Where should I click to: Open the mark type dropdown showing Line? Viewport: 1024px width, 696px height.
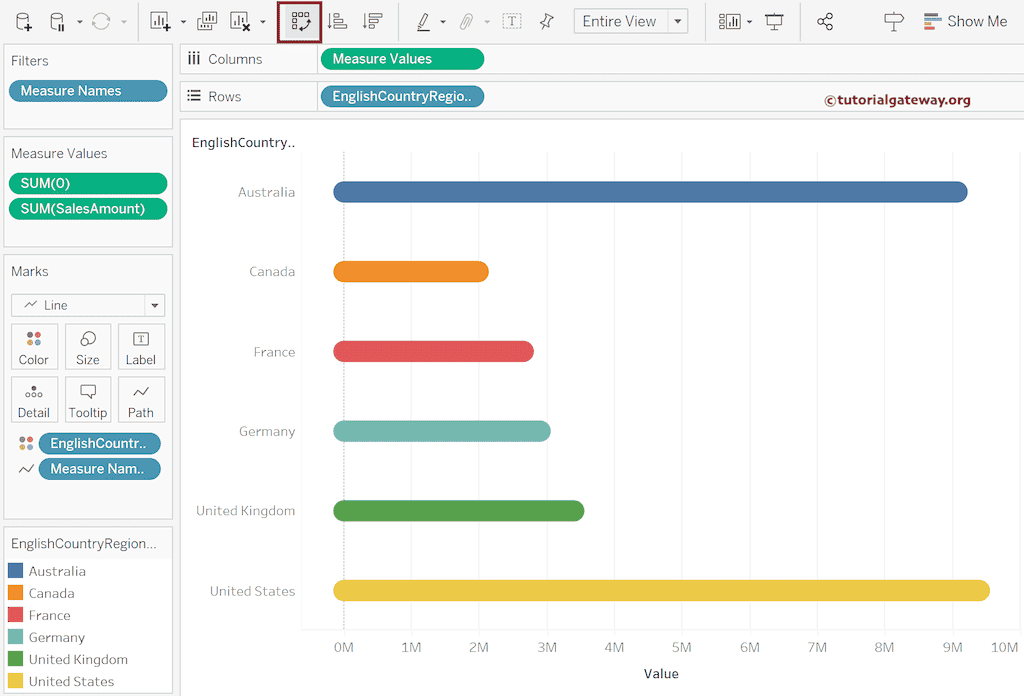[154, 305]
